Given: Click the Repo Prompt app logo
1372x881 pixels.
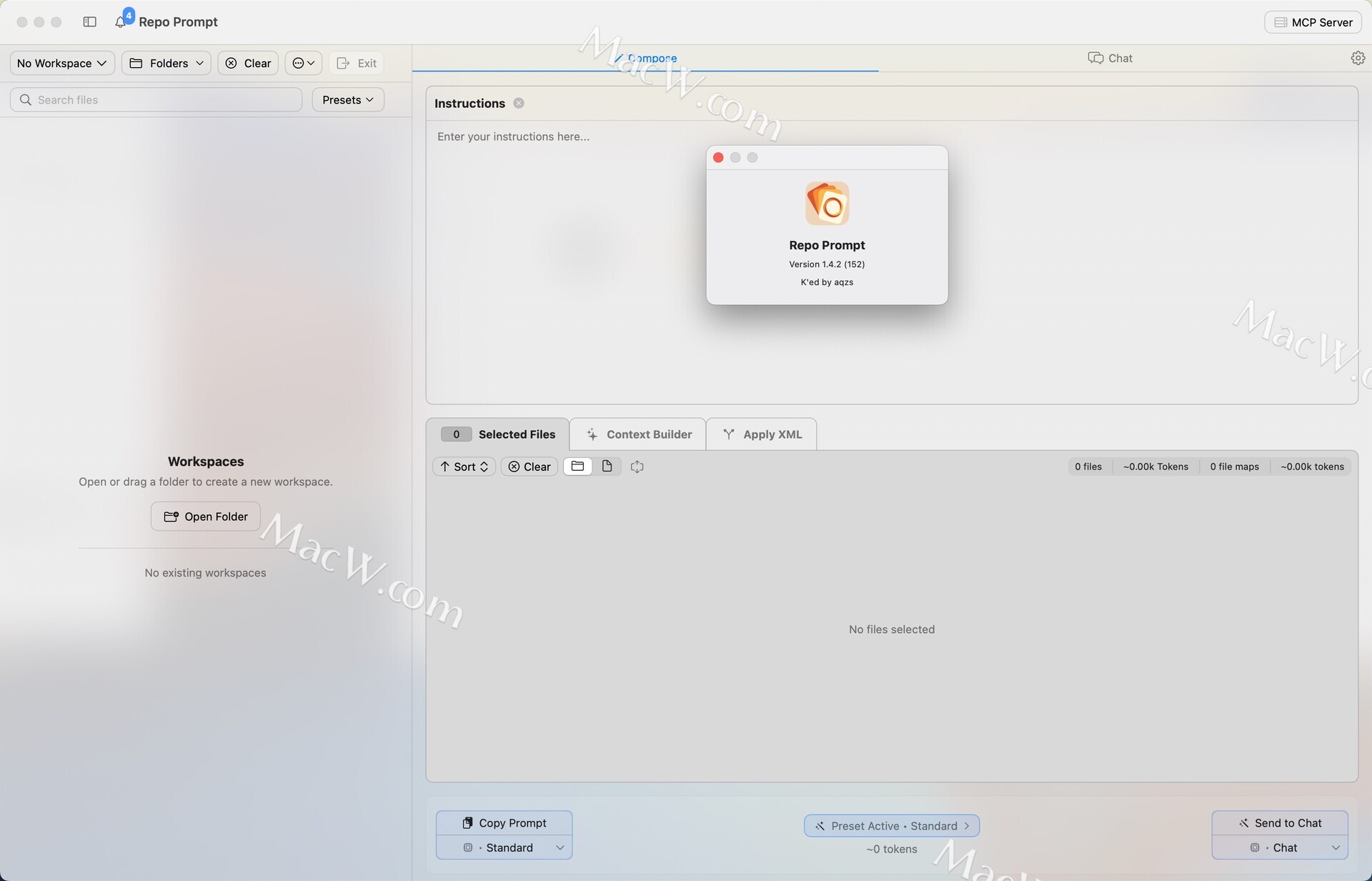Looking at the screenshot, I should tap(827, 204).
